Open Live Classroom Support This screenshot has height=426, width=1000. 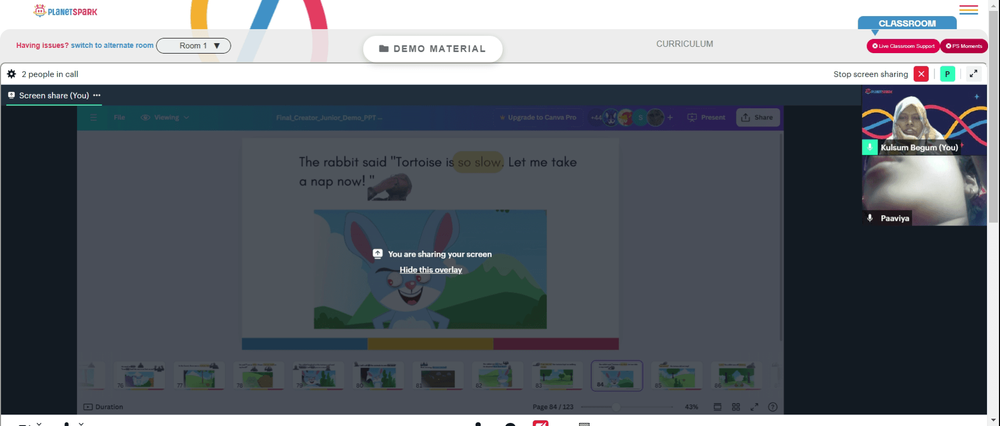pos(902,46)
